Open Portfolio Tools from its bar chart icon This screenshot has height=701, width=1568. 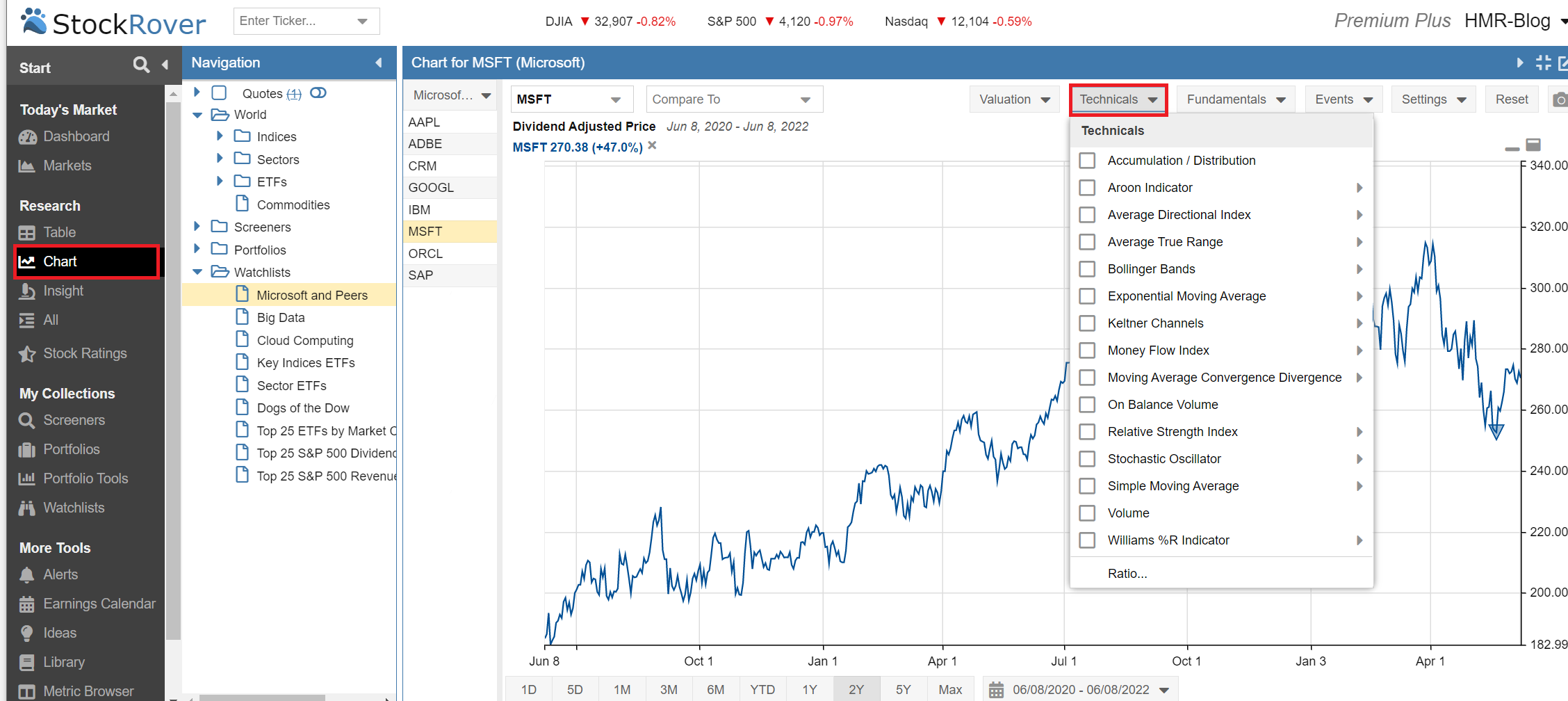click(27, 479)
